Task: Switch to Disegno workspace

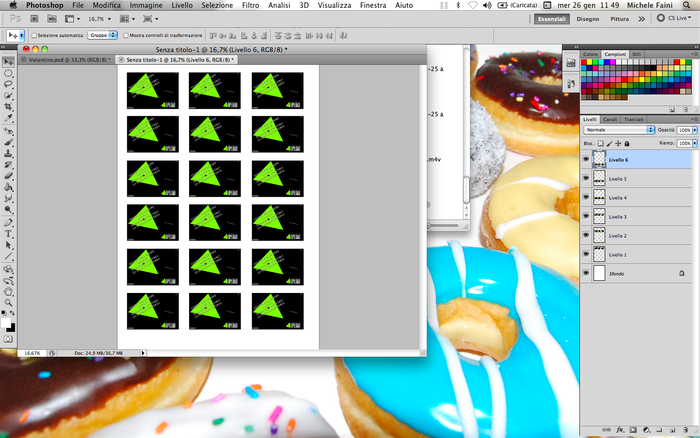Action: click(x=588, y=19)
